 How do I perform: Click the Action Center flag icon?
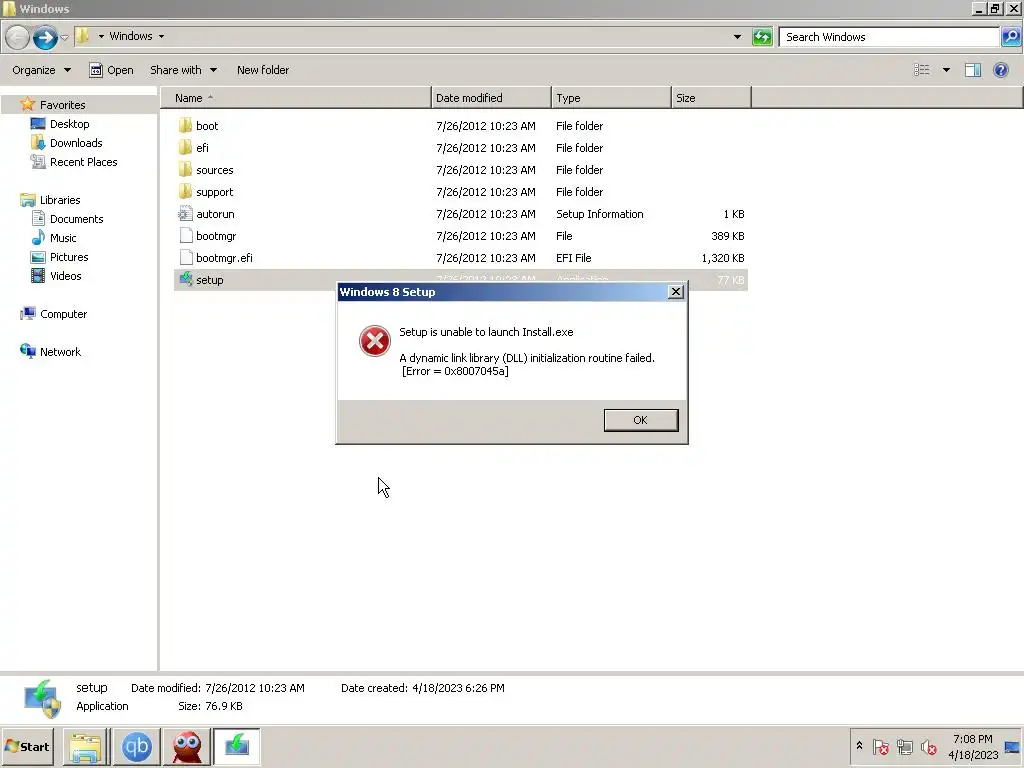[x=880, y=746]
